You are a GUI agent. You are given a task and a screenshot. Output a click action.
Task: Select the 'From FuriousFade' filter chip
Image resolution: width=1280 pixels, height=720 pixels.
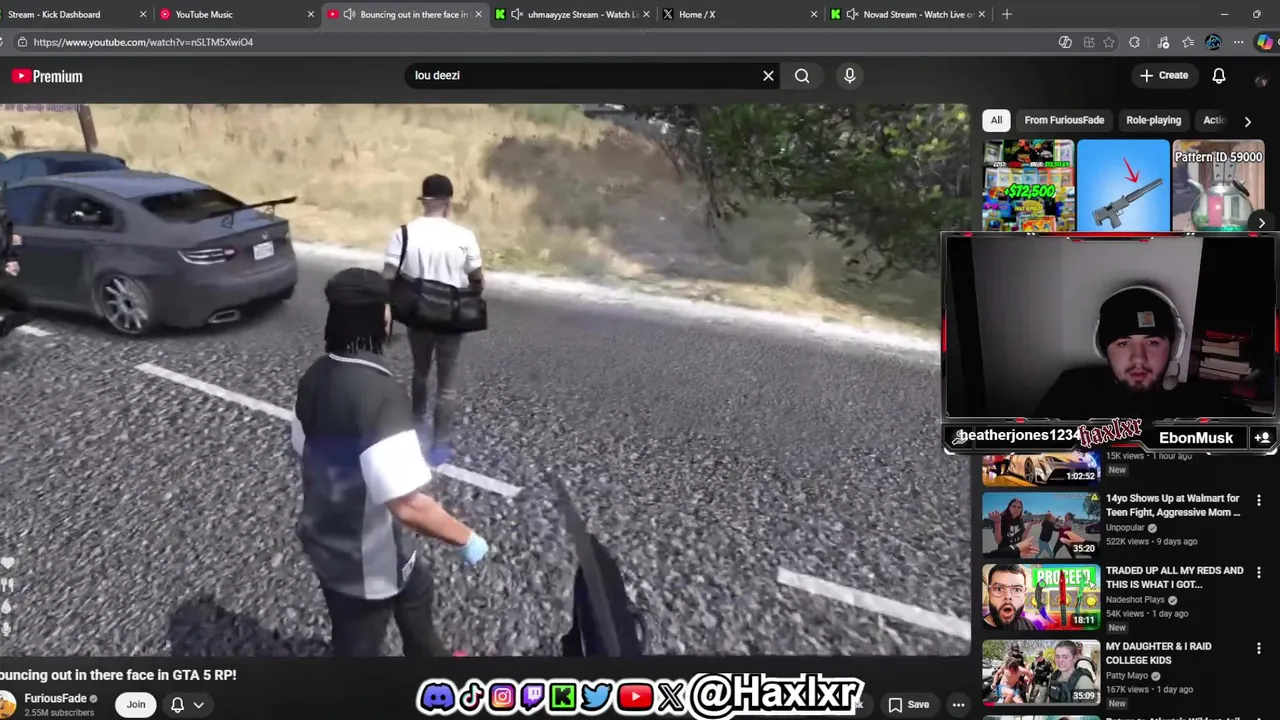[x=1064, y=120]
